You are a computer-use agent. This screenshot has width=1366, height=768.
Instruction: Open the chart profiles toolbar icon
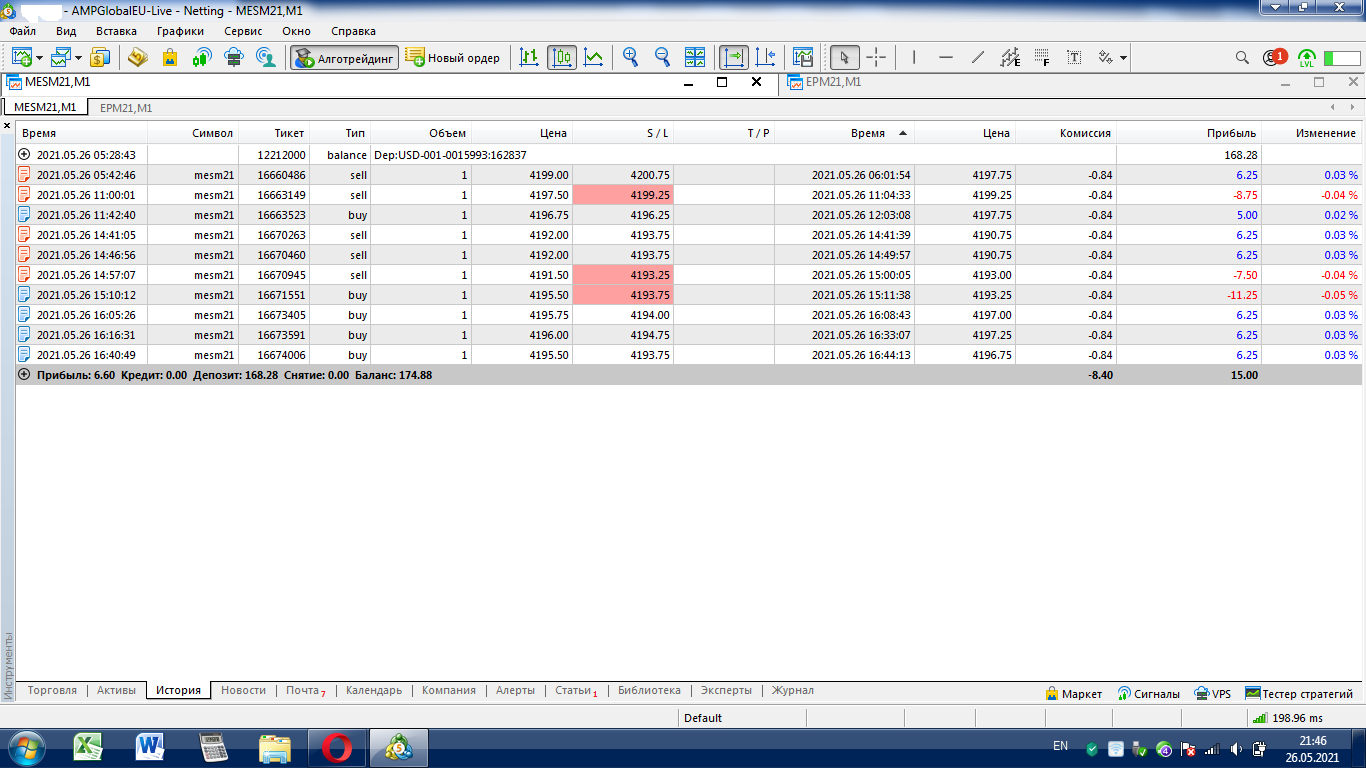pos(62,57)
